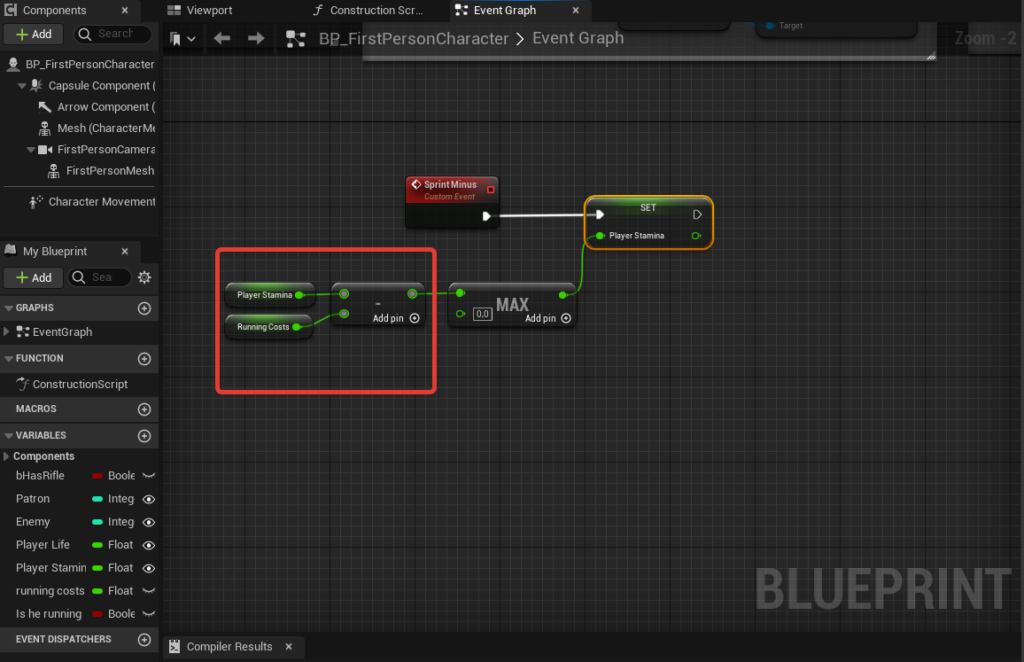Toggle visibility eye for Patron variable
1024x662 pixels.
(149, 499)
